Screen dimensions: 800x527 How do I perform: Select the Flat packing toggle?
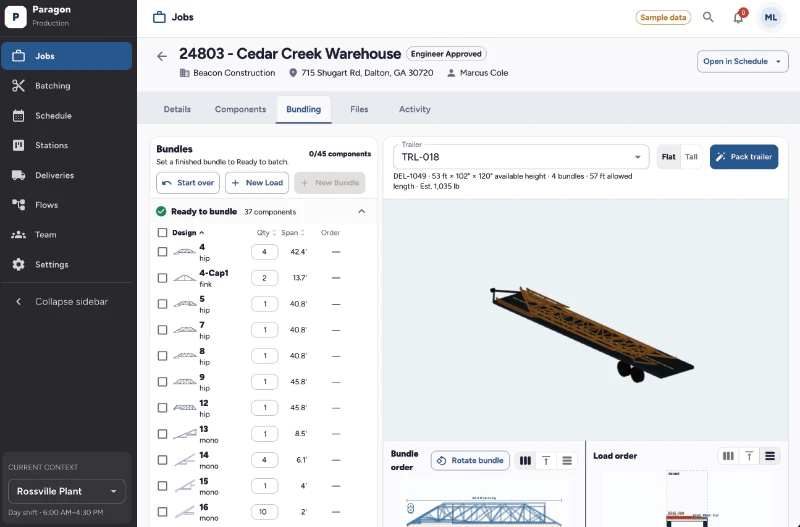point(668,157)
